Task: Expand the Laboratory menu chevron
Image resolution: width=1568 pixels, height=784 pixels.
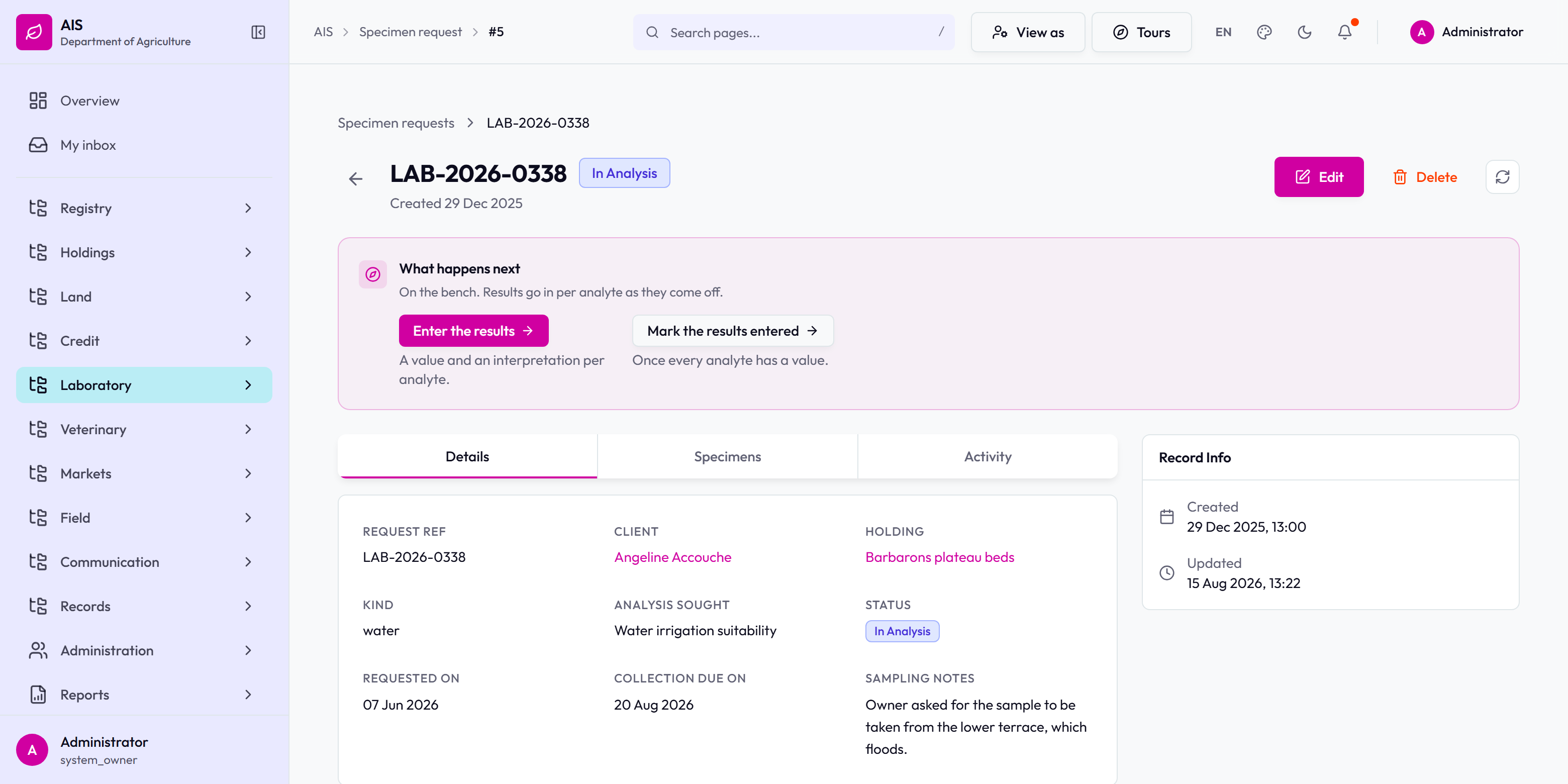Action: (248, 385)
